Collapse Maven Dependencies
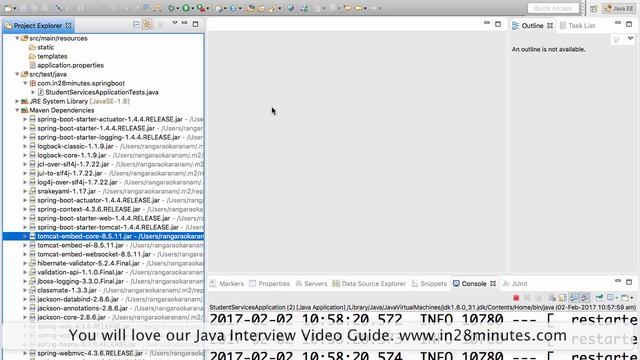This screenshot has height=360, width=640. coord(17,110)
